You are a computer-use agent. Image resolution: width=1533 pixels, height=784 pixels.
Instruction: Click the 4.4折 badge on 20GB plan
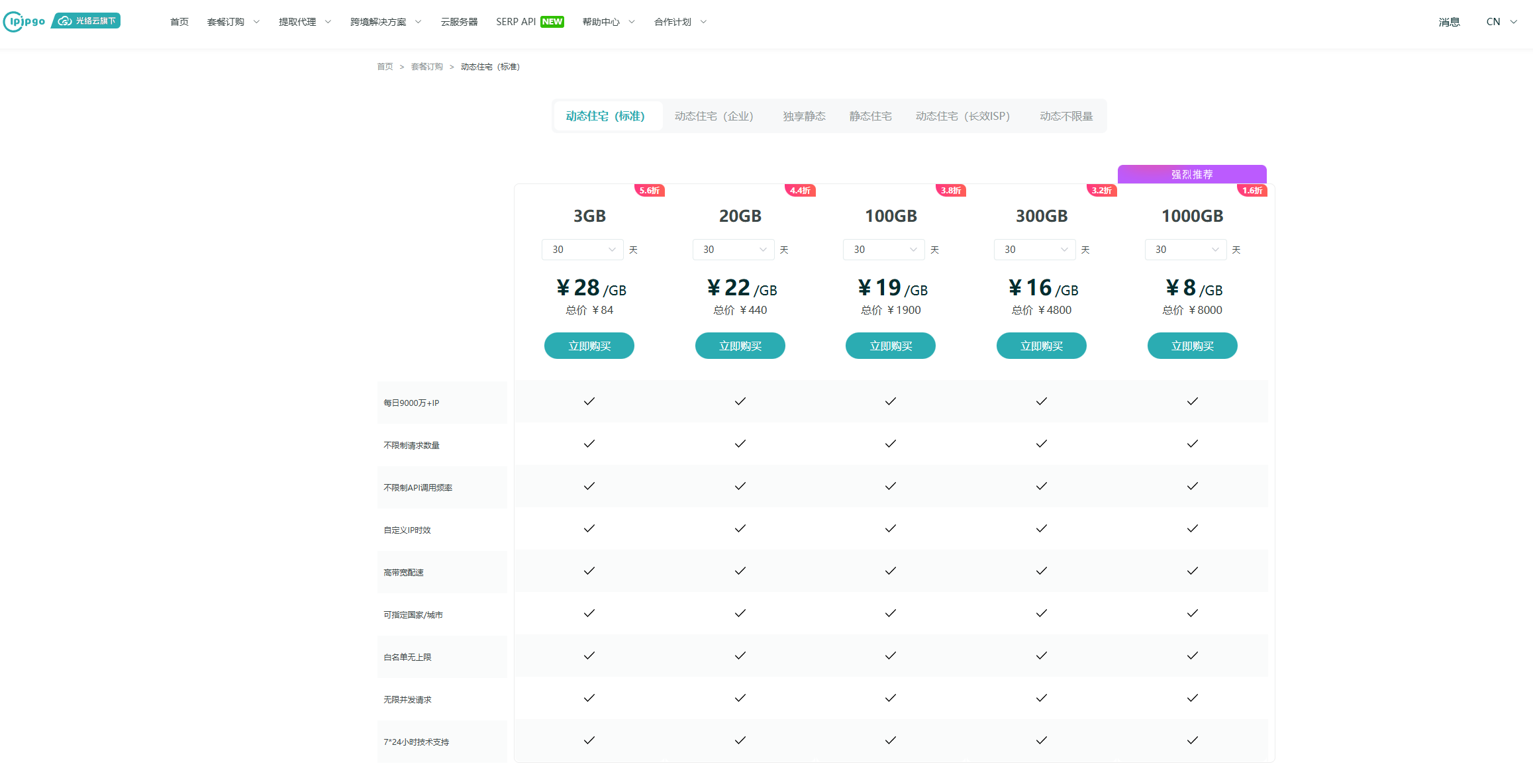(x=800, y=191)
